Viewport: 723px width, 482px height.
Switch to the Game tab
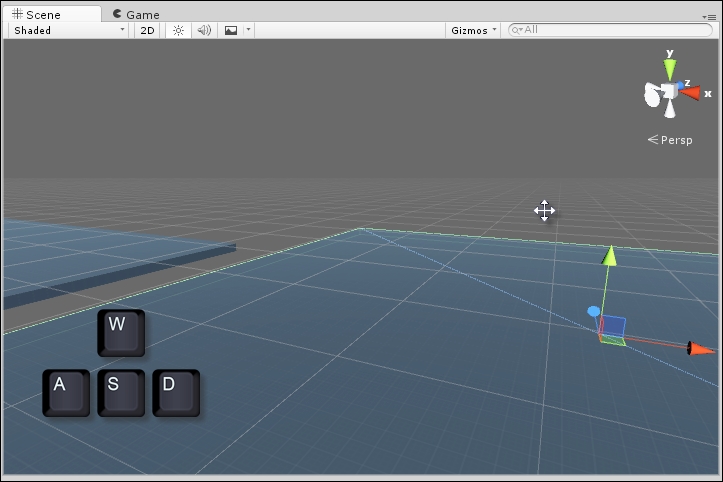[136, 14]
